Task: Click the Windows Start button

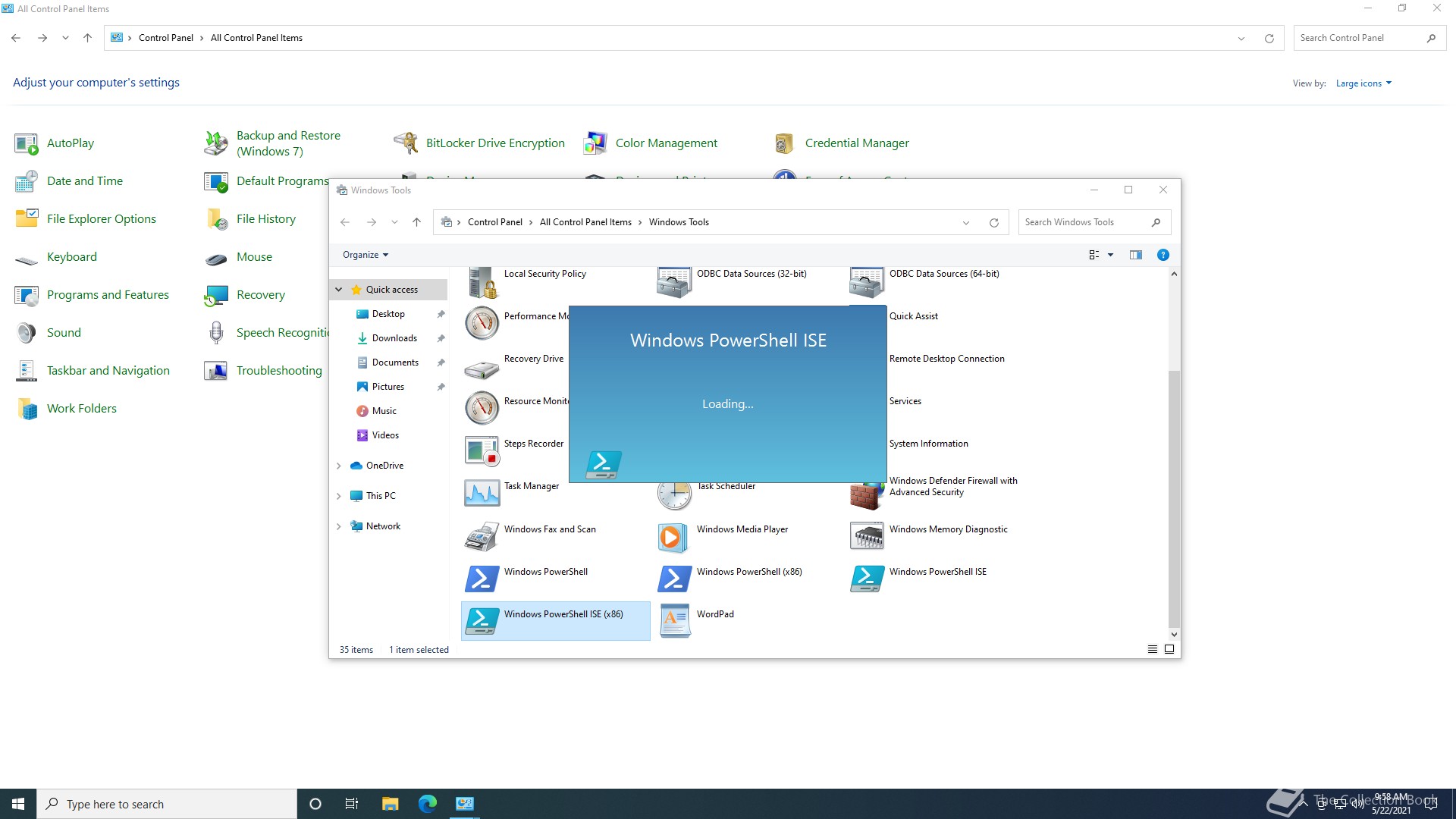Action: [x=18, y=804]
